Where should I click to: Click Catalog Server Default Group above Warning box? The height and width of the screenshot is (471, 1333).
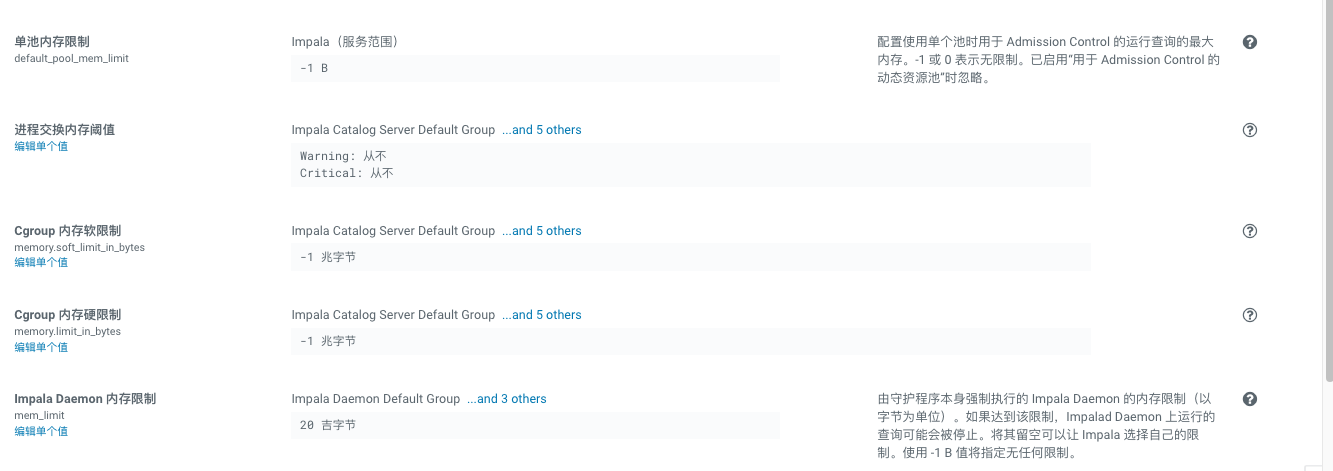coord(393,130)
